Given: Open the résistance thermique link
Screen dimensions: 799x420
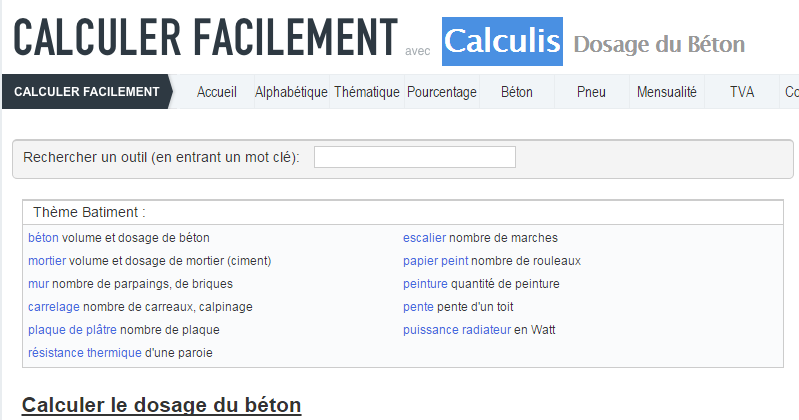Looking at the screenshot, I should point(85,353).
